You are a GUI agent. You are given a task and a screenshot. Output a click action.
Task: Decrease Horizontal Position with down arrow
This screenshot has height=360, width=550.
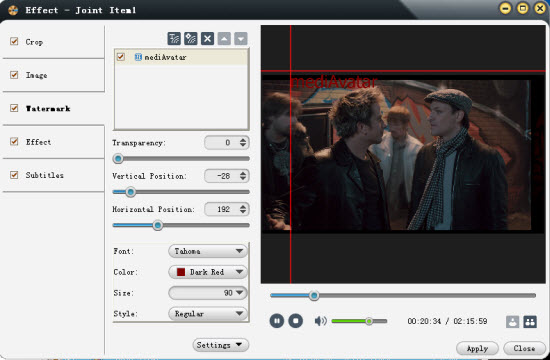243,212
